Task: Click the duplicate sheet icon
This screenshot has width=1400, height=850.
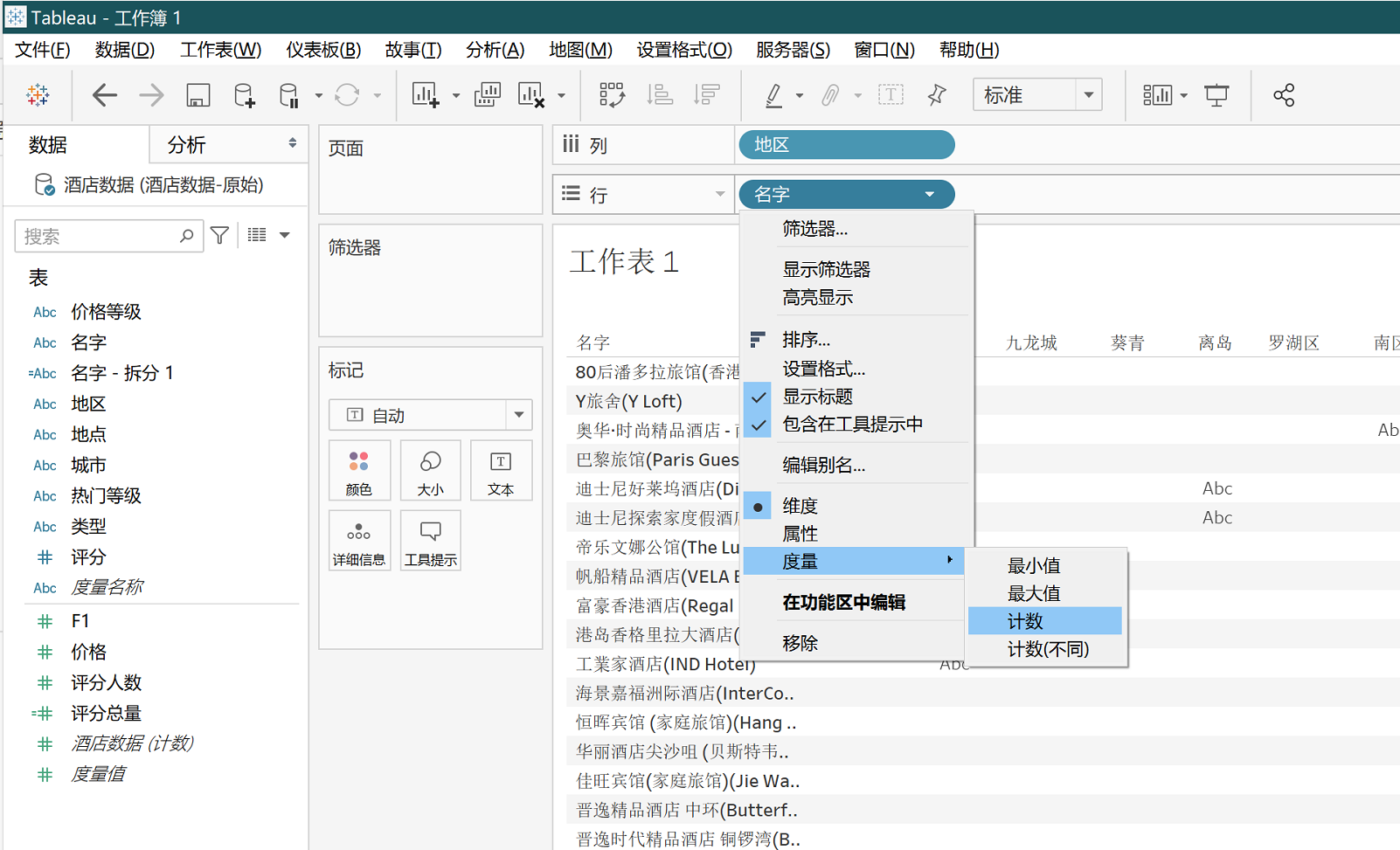Action: 487,94
